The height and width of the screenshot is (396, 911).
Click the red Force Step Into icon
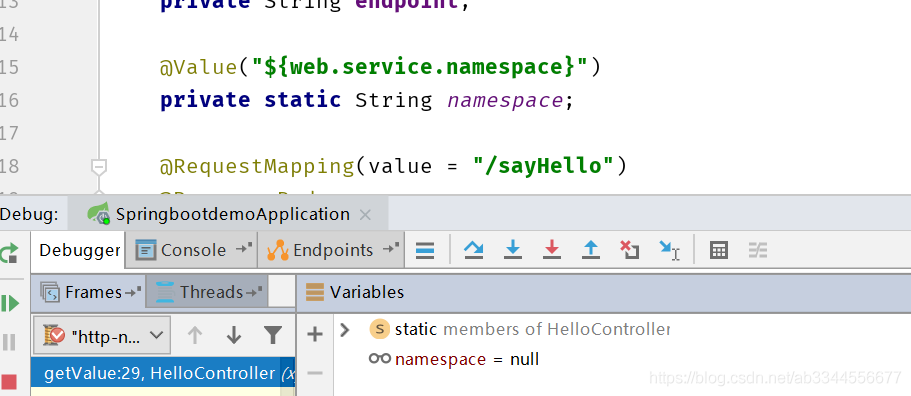coord(552,250)
